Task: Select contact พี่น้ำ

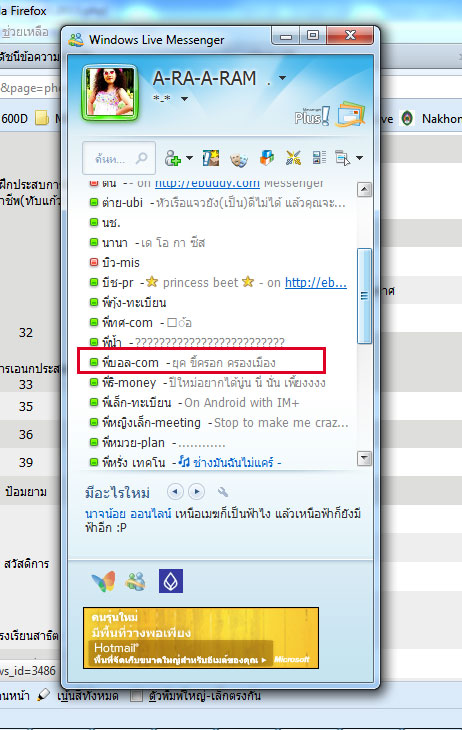Action: (112, 343)
